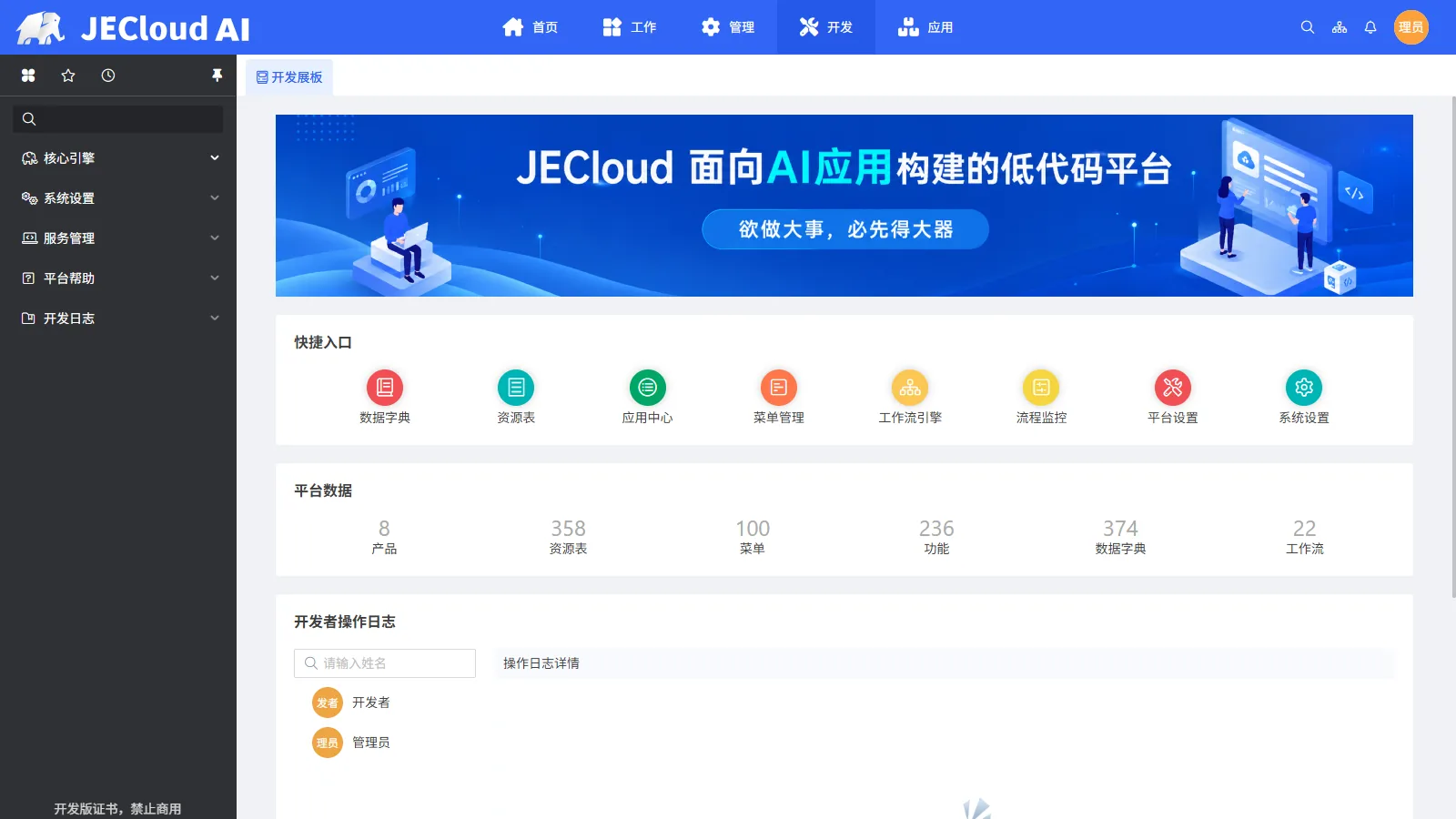The height and width of the screenshot is (819, 1456).
Task: Click the 358 资源表 statistic
Action: point(568,537)
